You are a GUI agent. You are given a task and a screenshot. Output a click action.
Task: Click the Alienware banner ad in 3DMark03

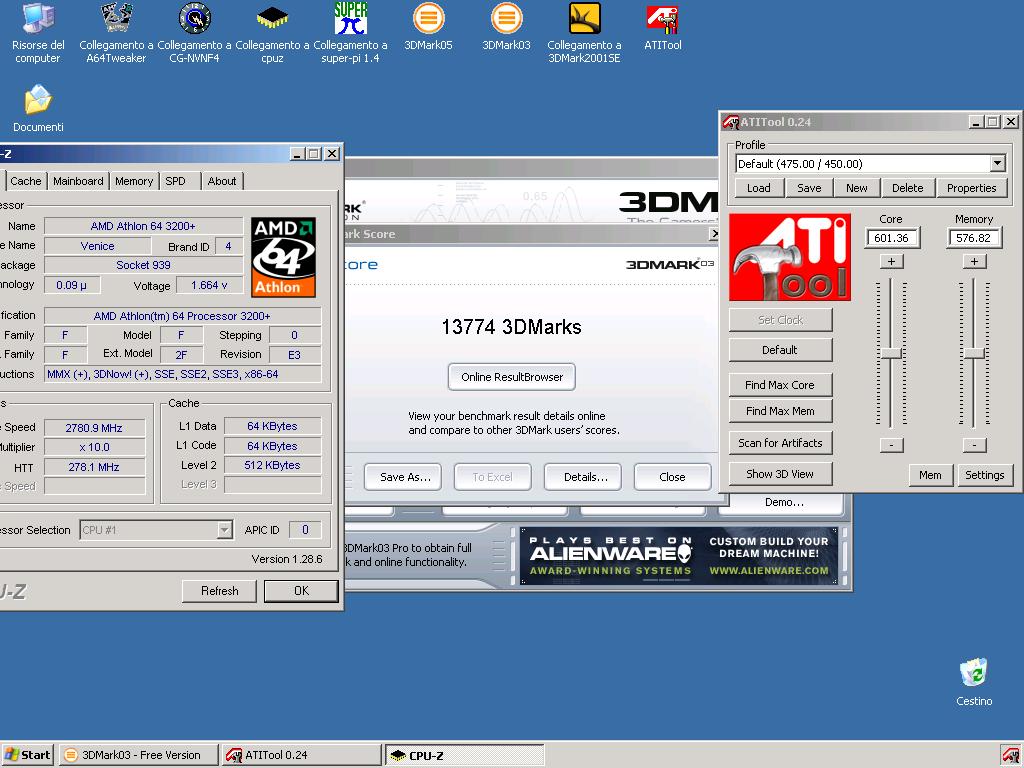click(679, 556)
